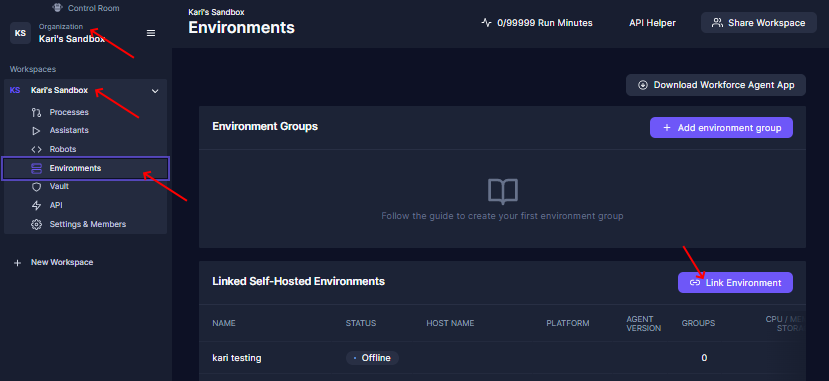Click the Link Environment button
The height and width of the screenshot is (381, 829).
point(735,283)
